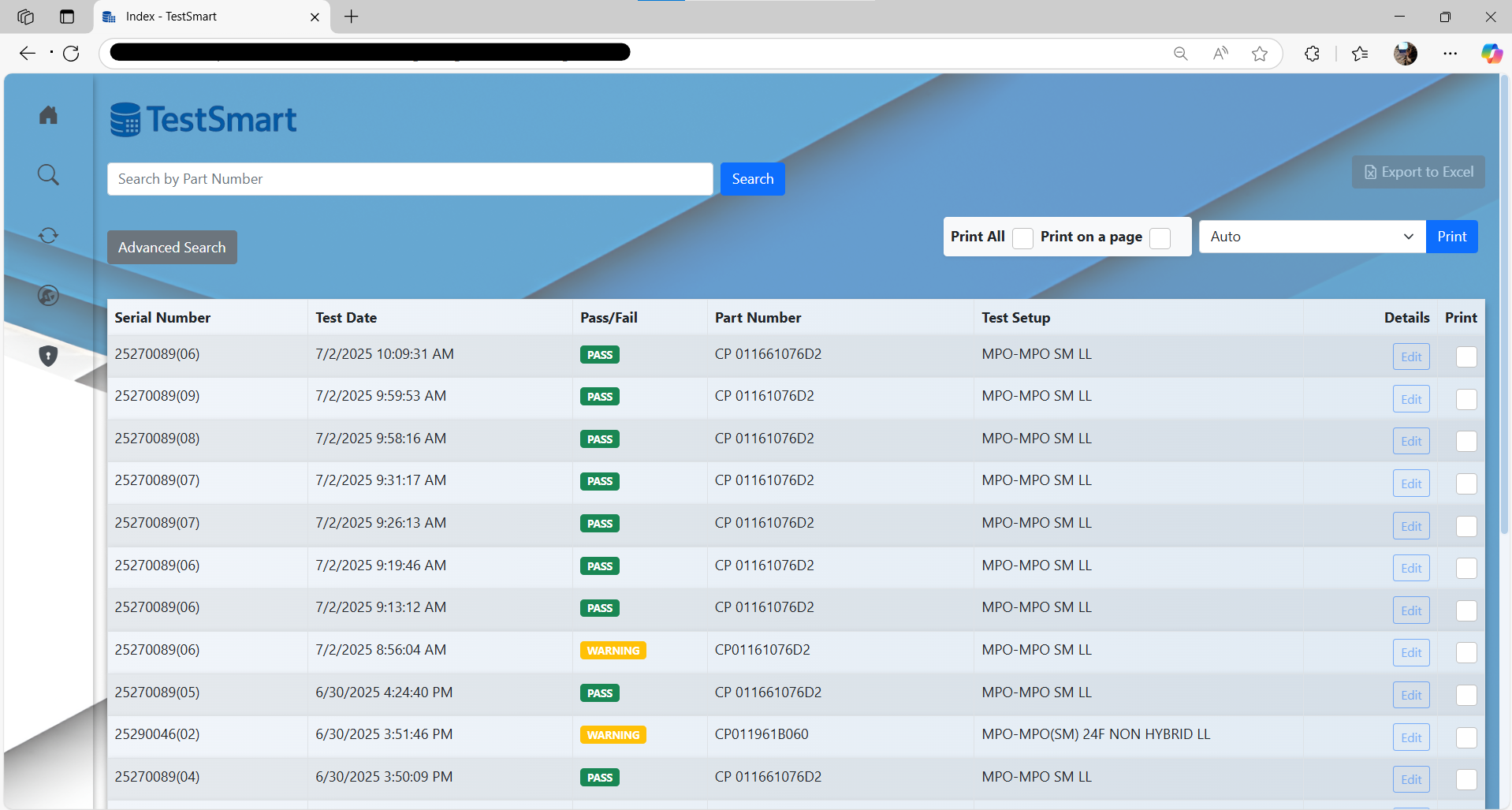Refresh the browser page

(71, 54)
